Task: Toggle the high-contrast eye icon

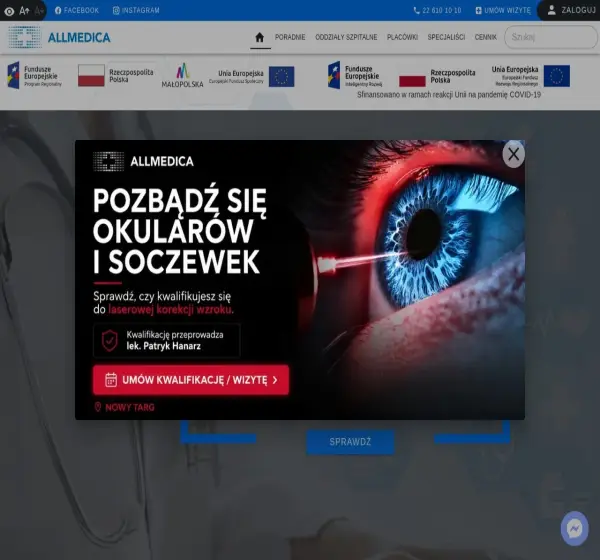Action: tap(9, 11)
